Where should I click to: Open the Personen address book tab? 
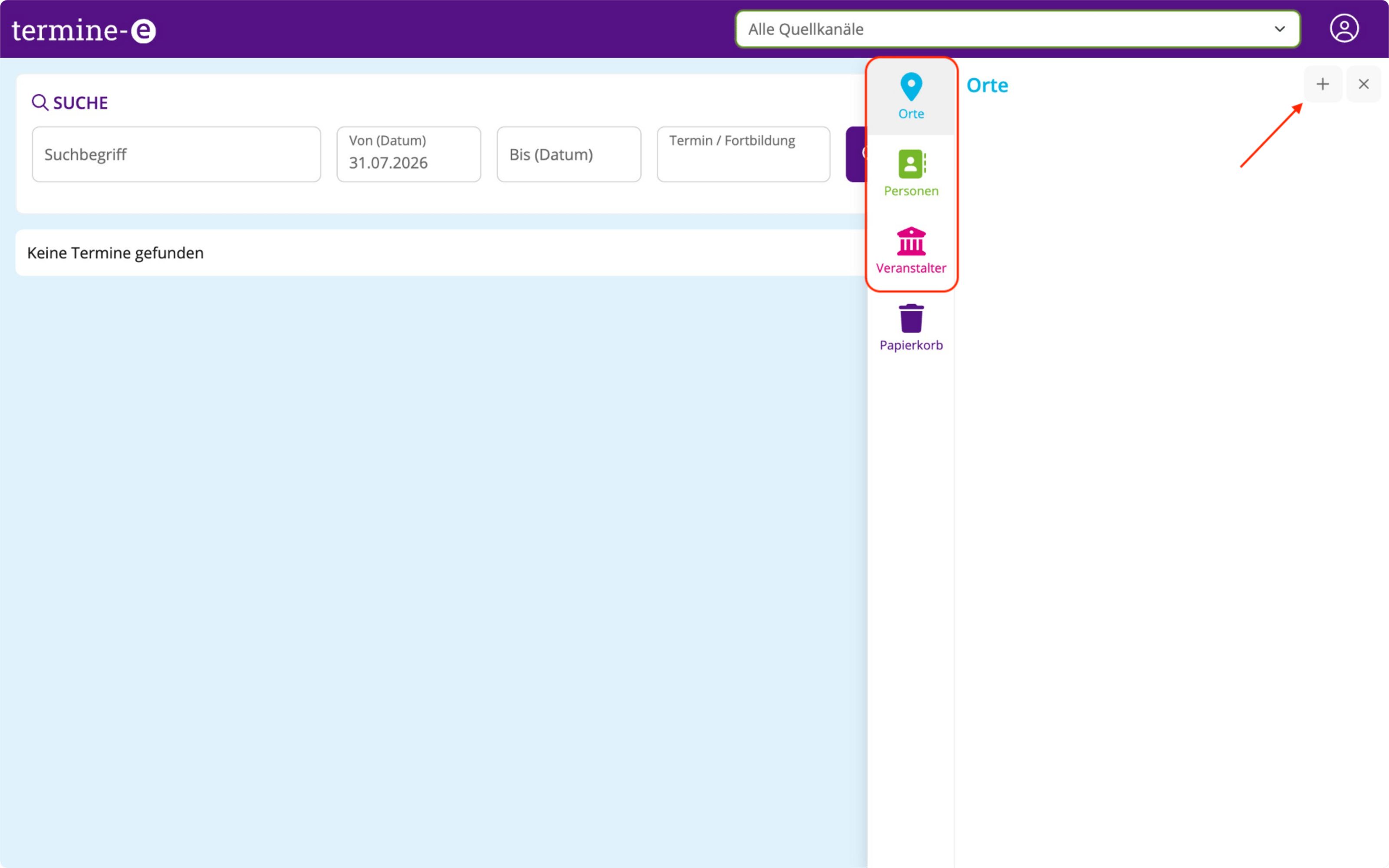(x=911, y=173)
